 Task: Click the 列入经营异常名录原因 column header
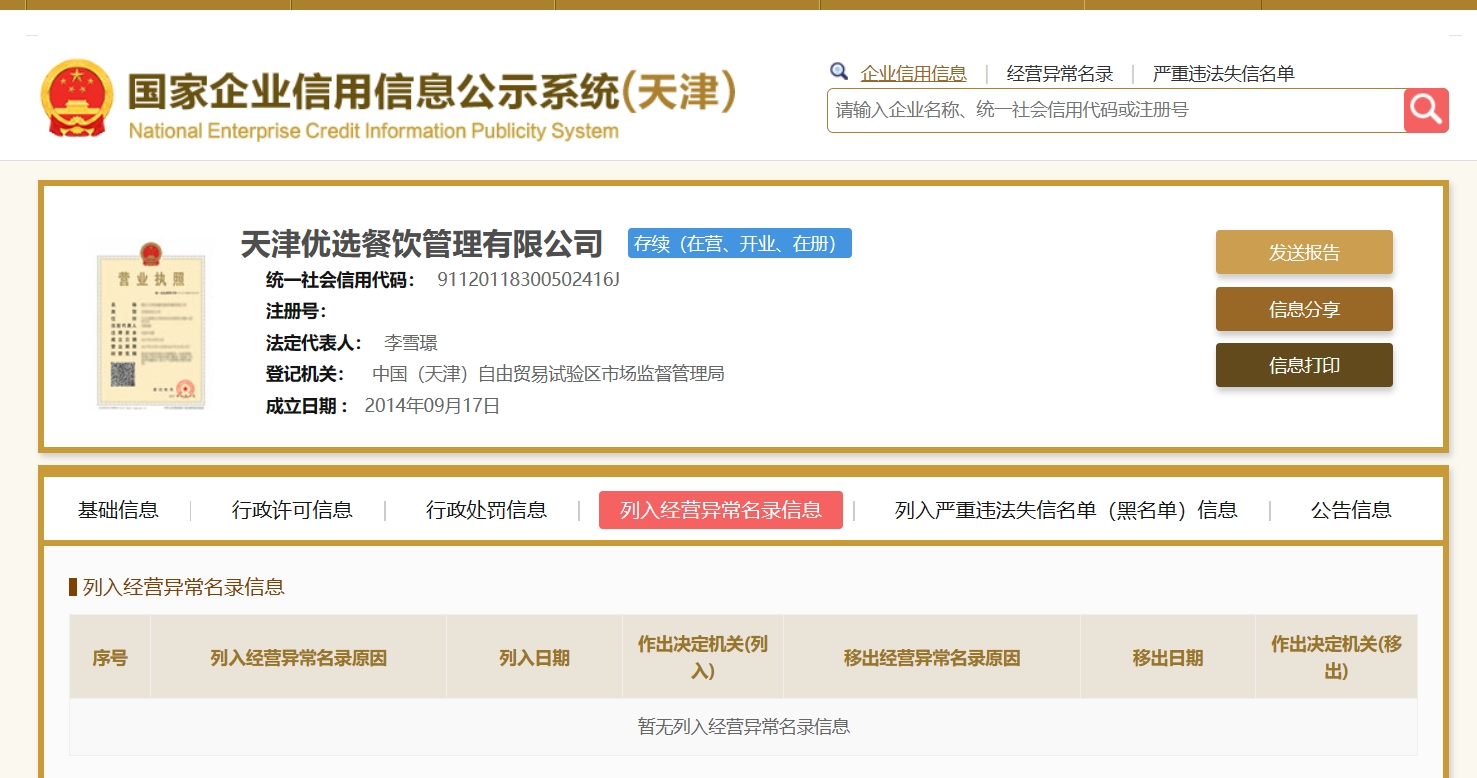[x=298, y=657]
